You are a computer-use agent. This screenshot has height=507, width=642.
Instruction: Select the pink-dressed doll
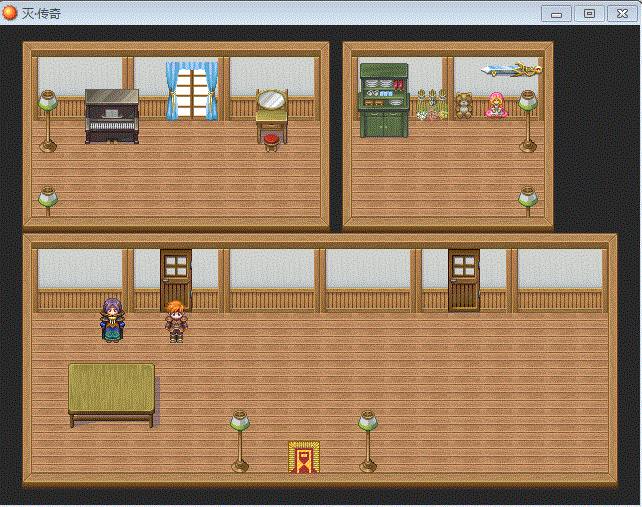click(x=496, y=105)
